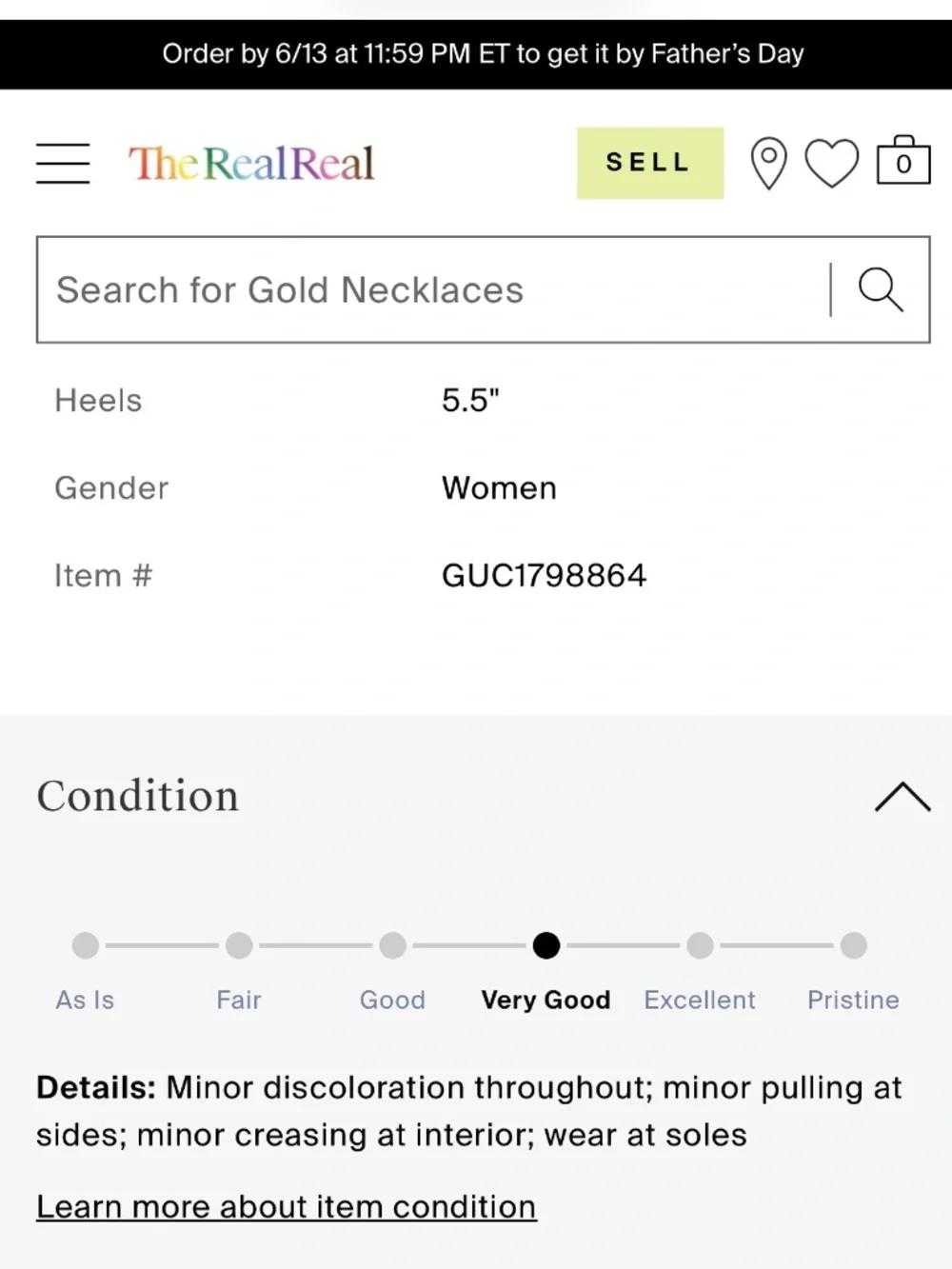Select the Good condition dot
952x1269 pixels.
pos(392,945)
